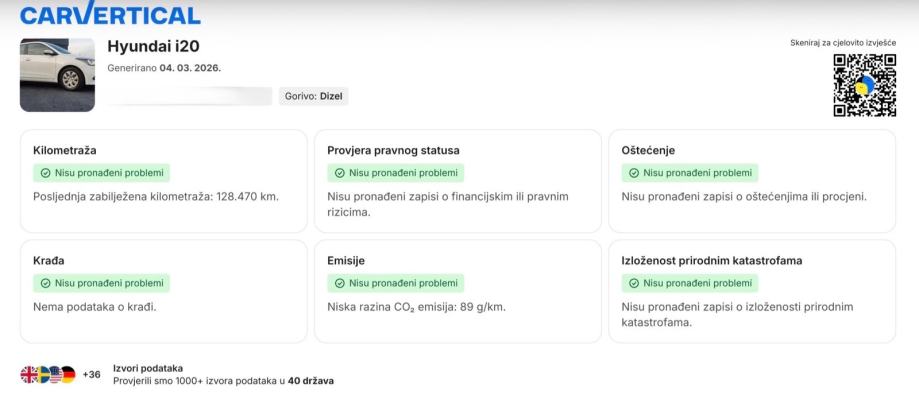Click the German flag icon
Image resolution: width=919 pixels, height=403 pixels.
point(68,375)
